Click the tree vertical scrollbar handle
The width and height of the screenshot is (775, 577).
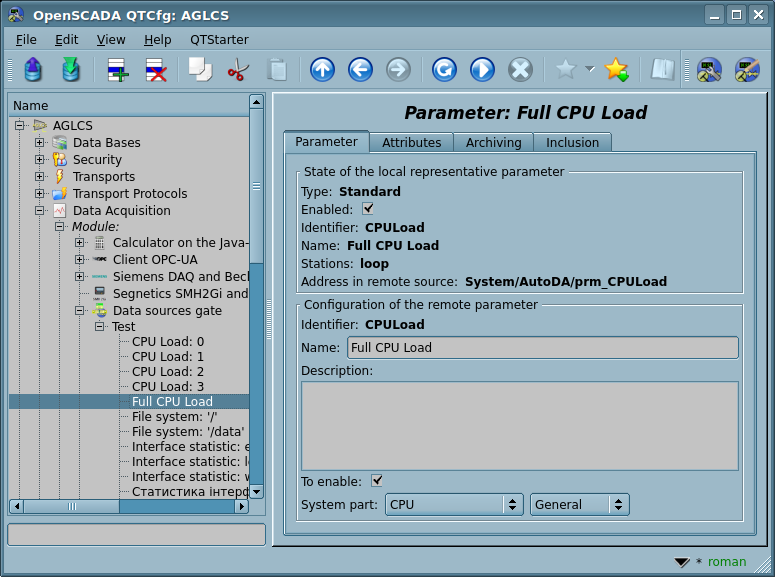(256, 186)
